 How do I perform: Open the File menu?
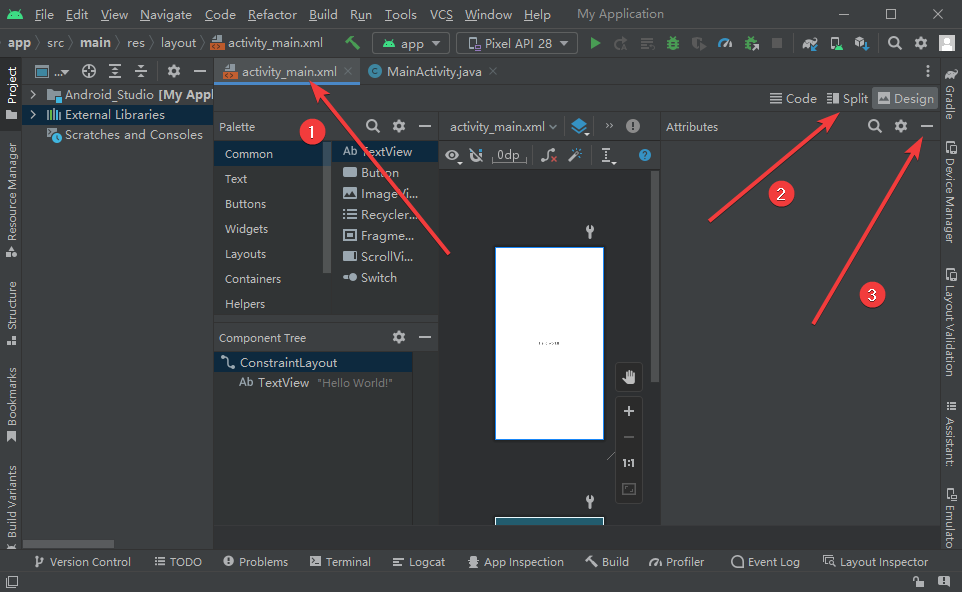click(x=44, y=14)
